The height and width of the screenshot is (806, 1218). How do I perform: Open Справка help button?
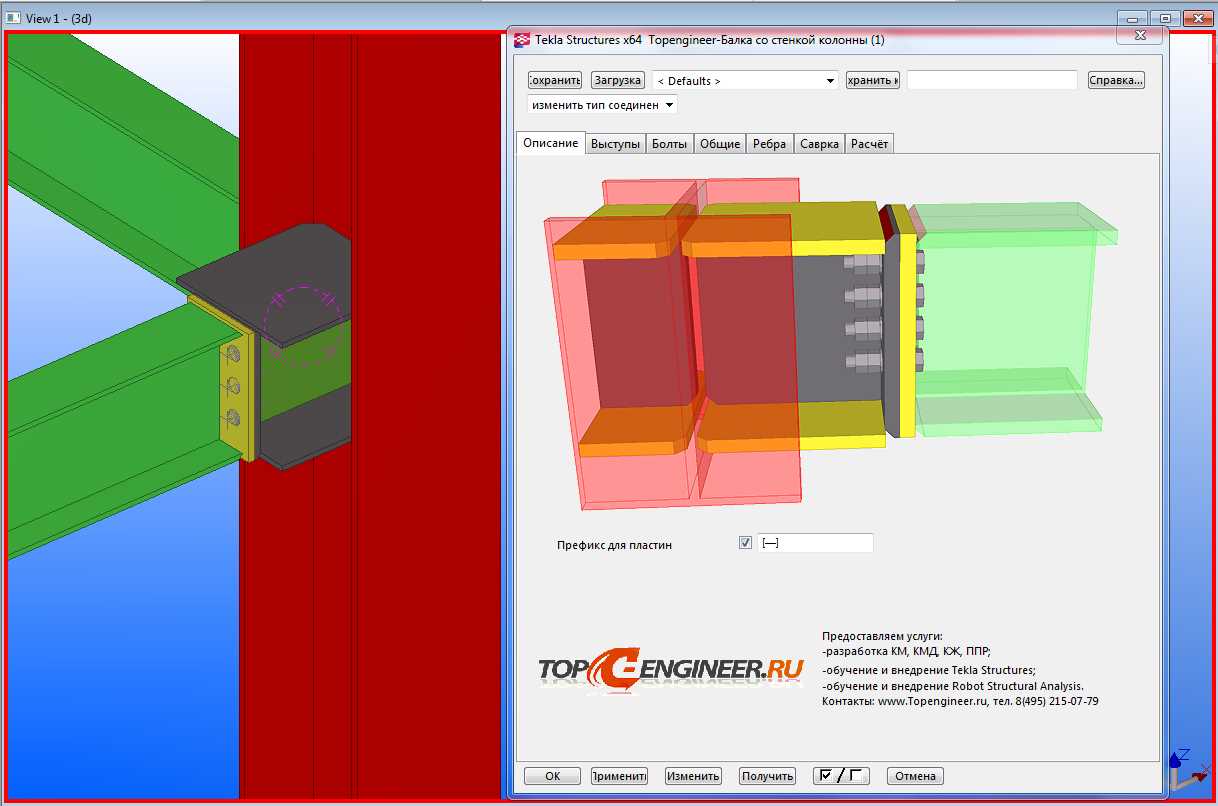click(x=1116, y=80)
